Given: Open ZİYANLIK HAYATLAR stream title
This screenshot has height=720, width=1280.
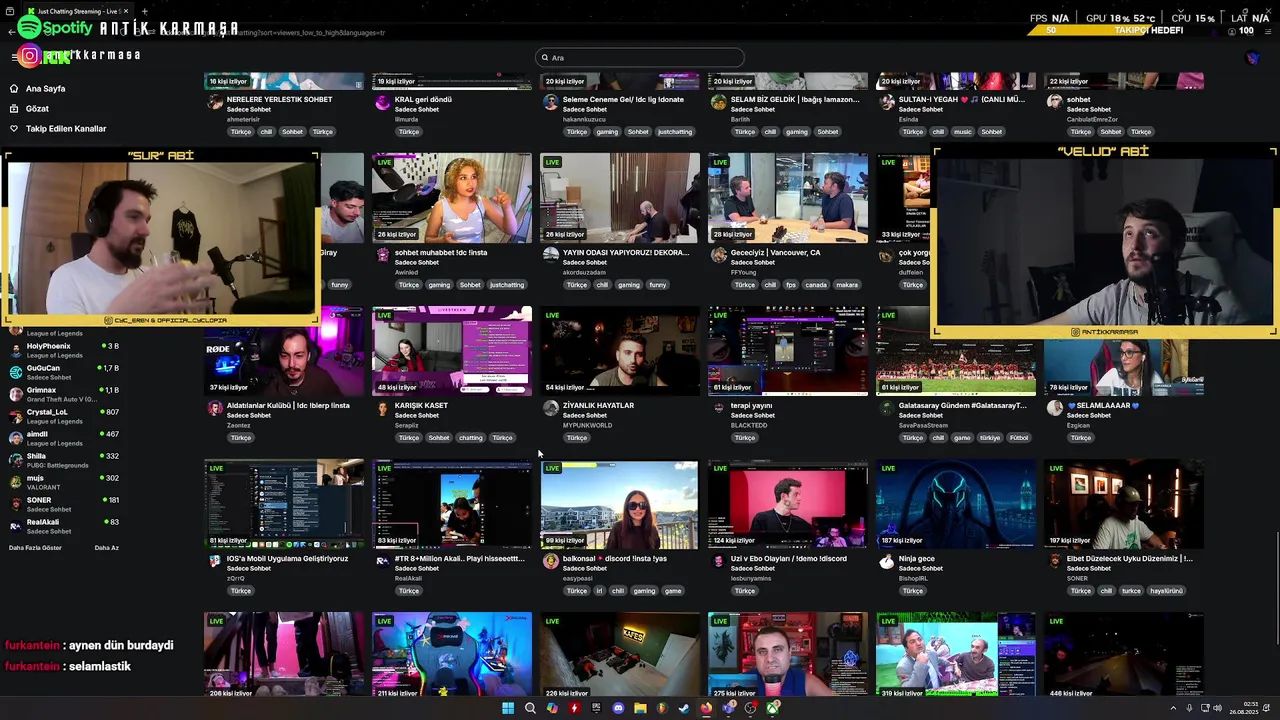Looking at the screenshot, I should (x=598, y=405).
